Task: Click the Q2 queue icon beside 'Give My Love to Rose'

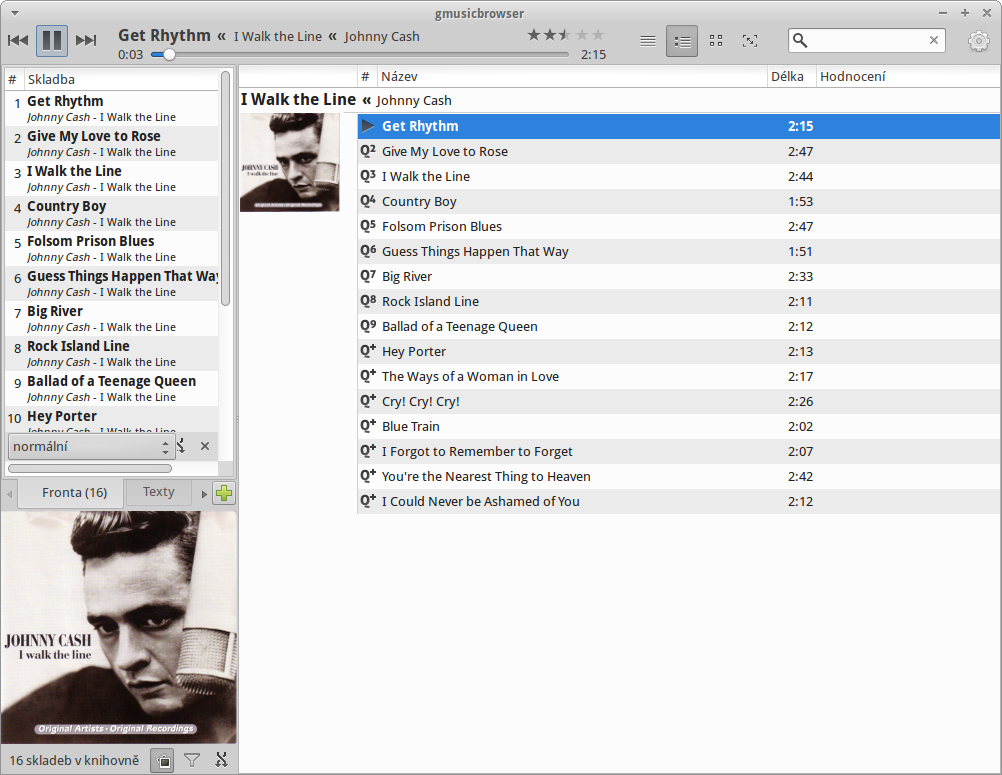Action: [368, 151]
